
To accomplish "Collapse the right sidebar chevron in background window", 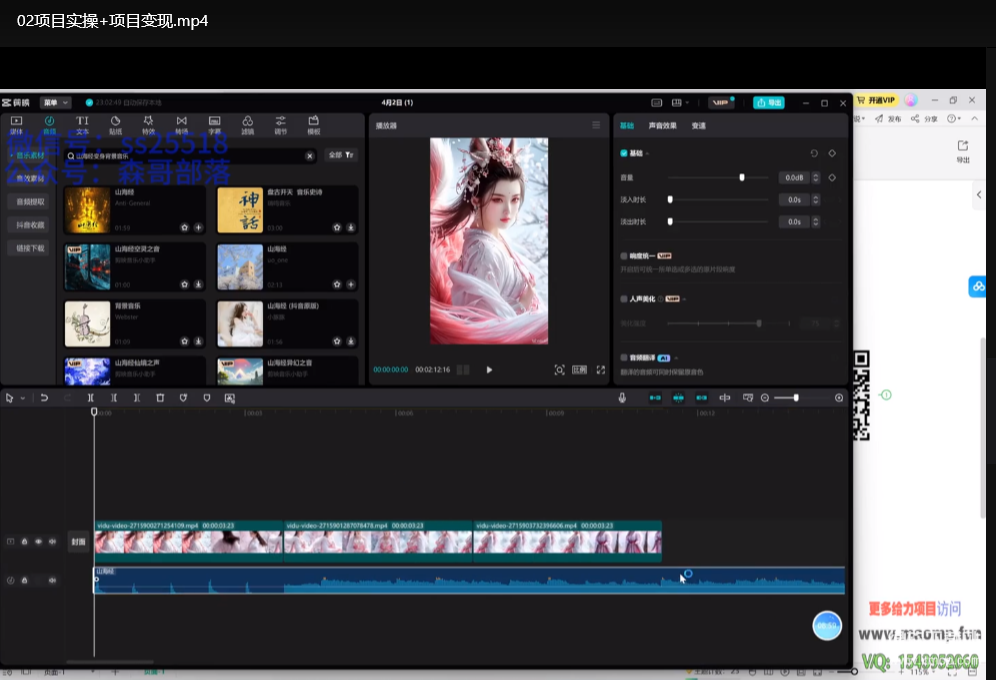I will [x=979, y=195].
